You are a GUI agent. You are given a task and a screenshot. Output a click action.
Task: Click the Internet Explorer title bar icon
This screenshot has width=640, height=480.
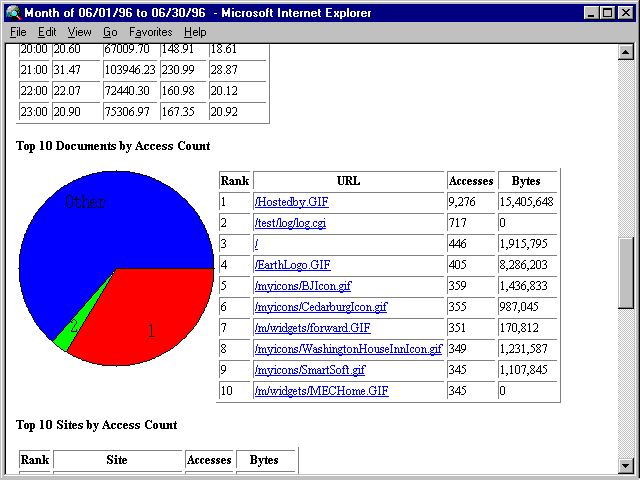click(13, 13)
